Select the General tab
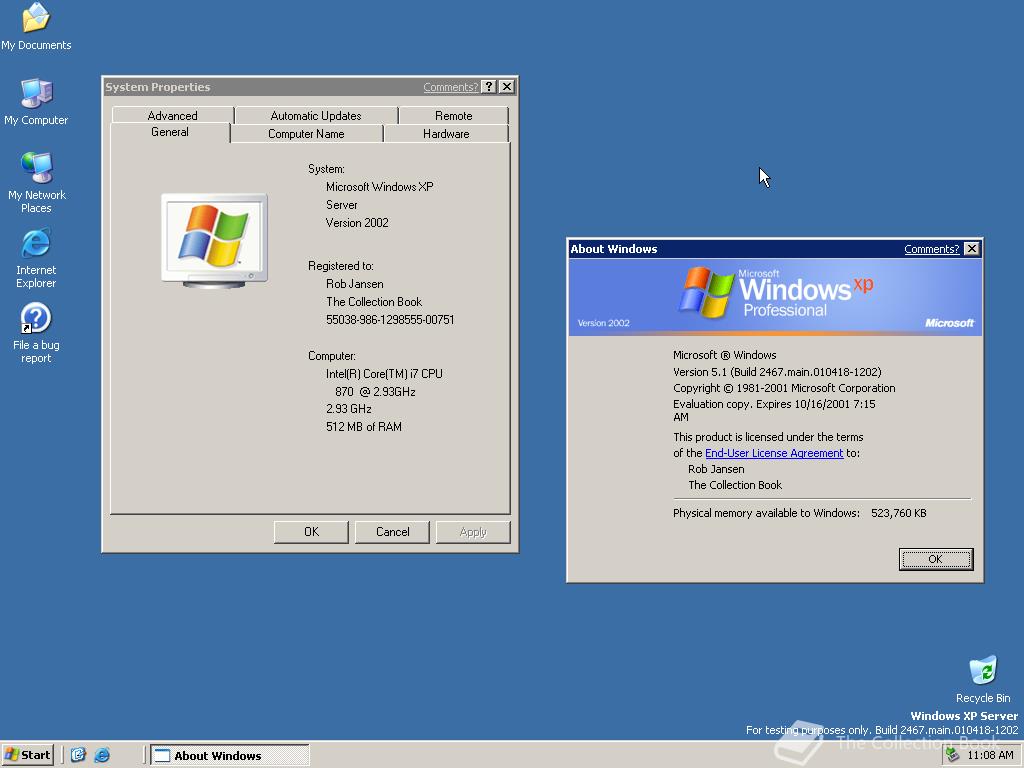The width and height of the screenshot is (1024, 768). click(x=170, y=132)
